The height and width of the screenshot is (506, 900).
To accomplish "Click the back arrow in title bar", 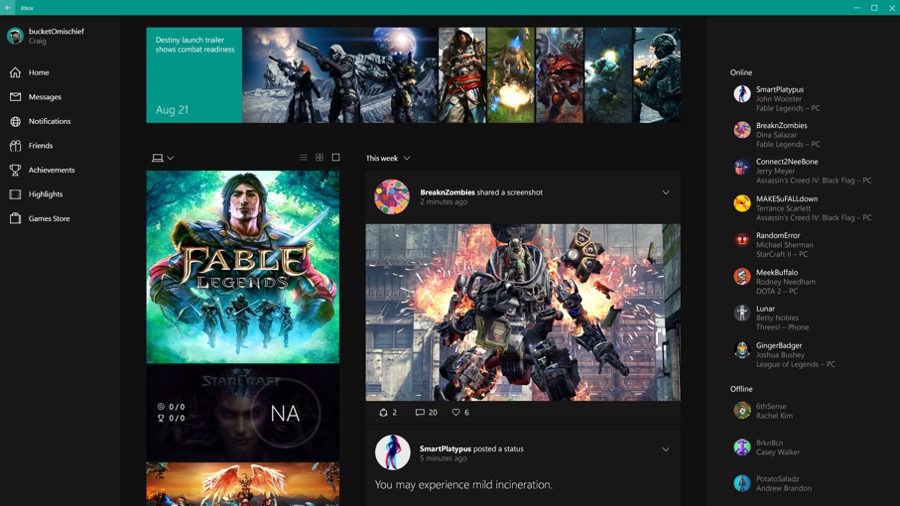I will click(x=8, y=7).
